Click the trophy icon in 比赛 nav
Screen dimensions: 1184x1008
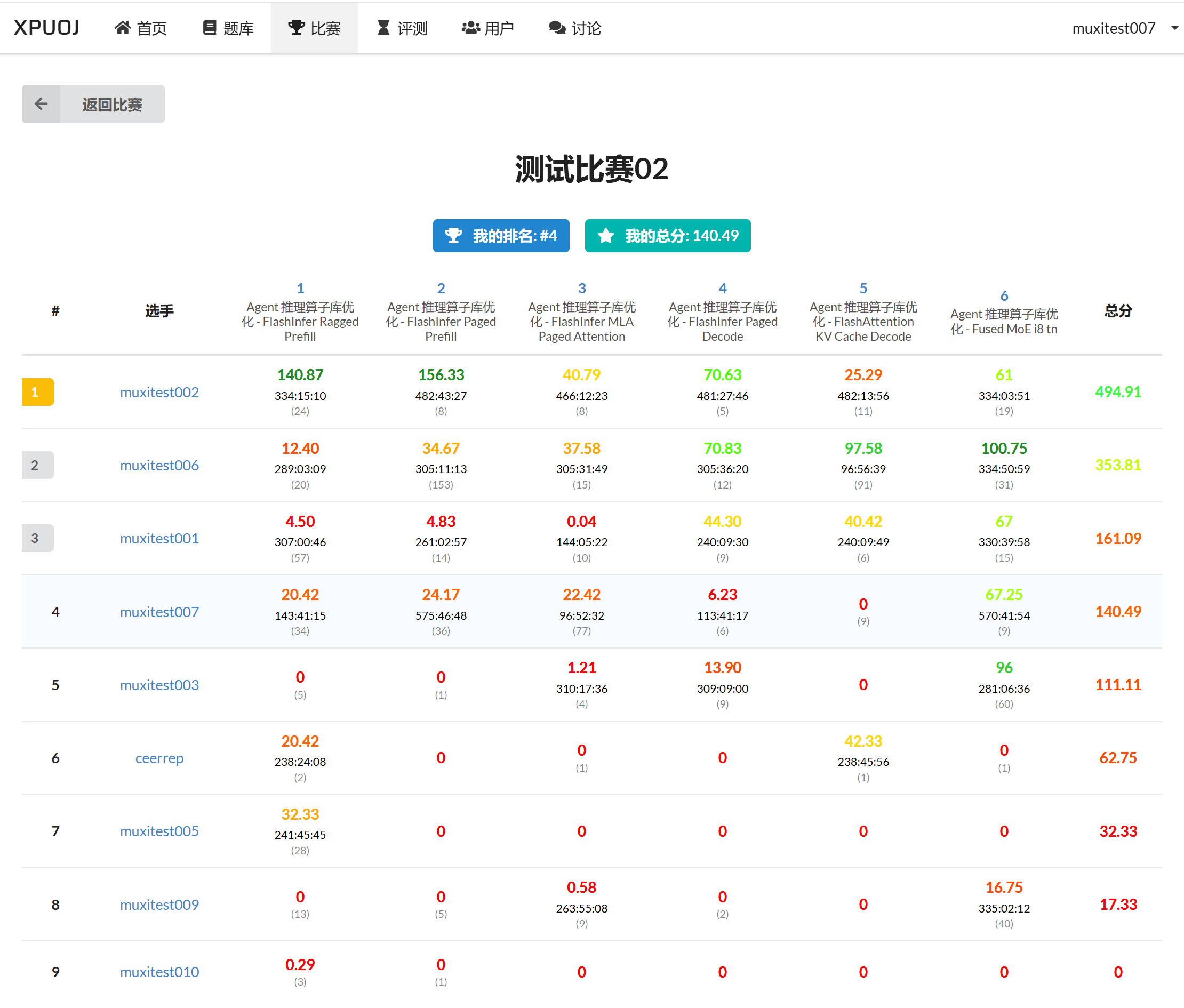pos(296,27)
